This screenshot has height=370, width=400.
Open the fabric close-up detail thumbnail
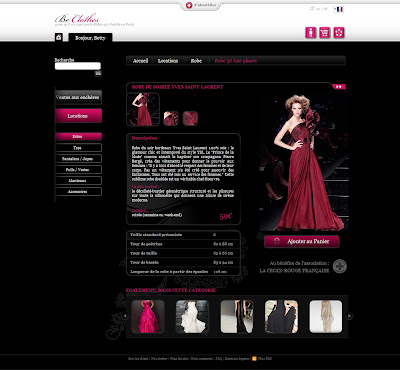coord(190,119)
